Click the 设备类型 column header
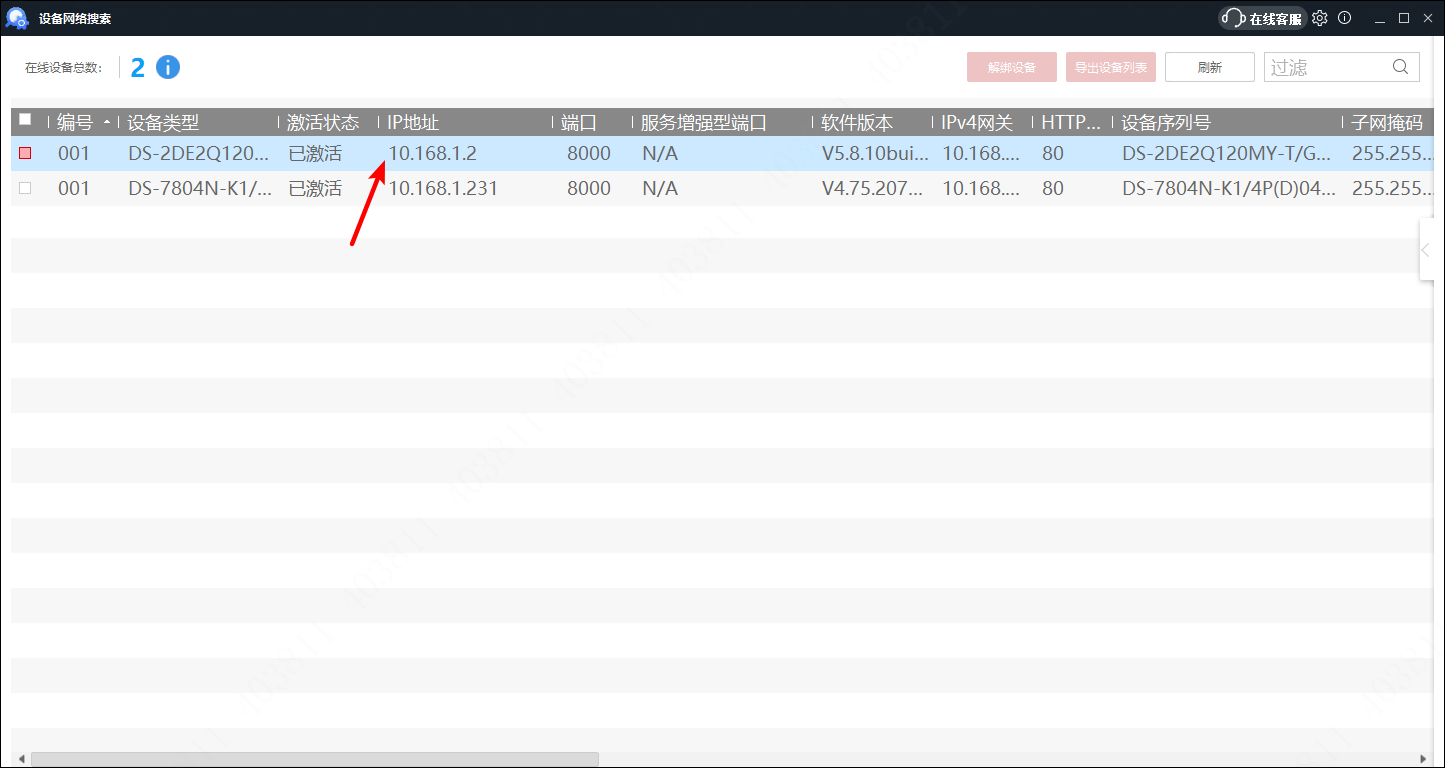The width and height of the screenshot is (1445, 768). pyautogui.click(x=164, y=123)
